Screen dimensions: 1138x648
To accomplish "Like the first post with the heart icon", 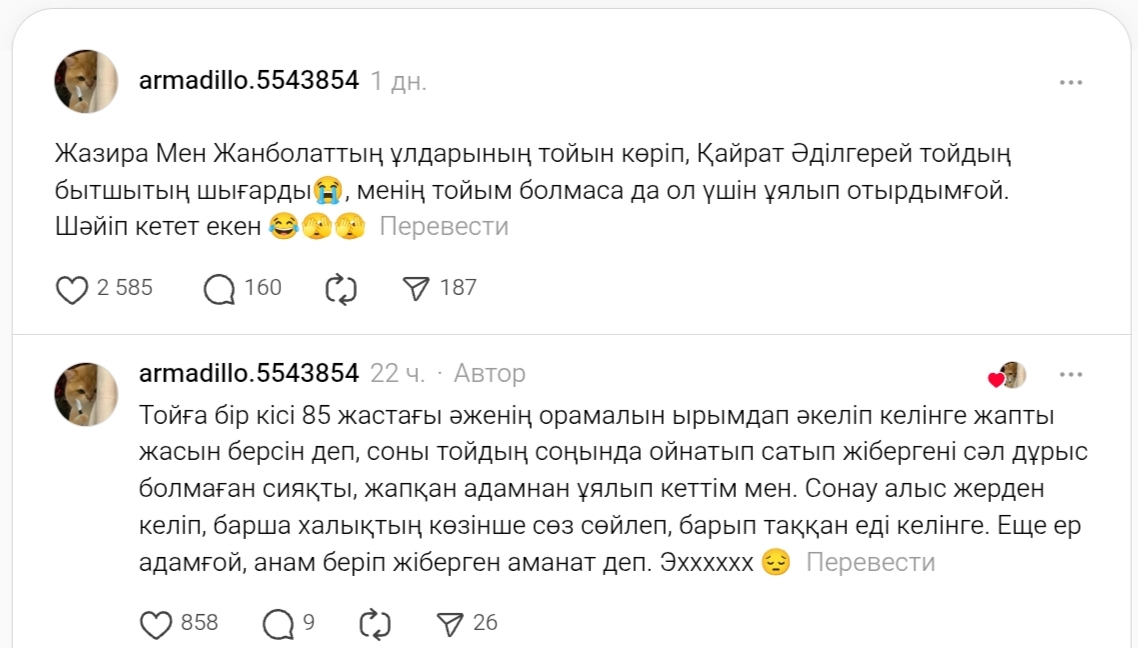I will (x=72, y=289).
